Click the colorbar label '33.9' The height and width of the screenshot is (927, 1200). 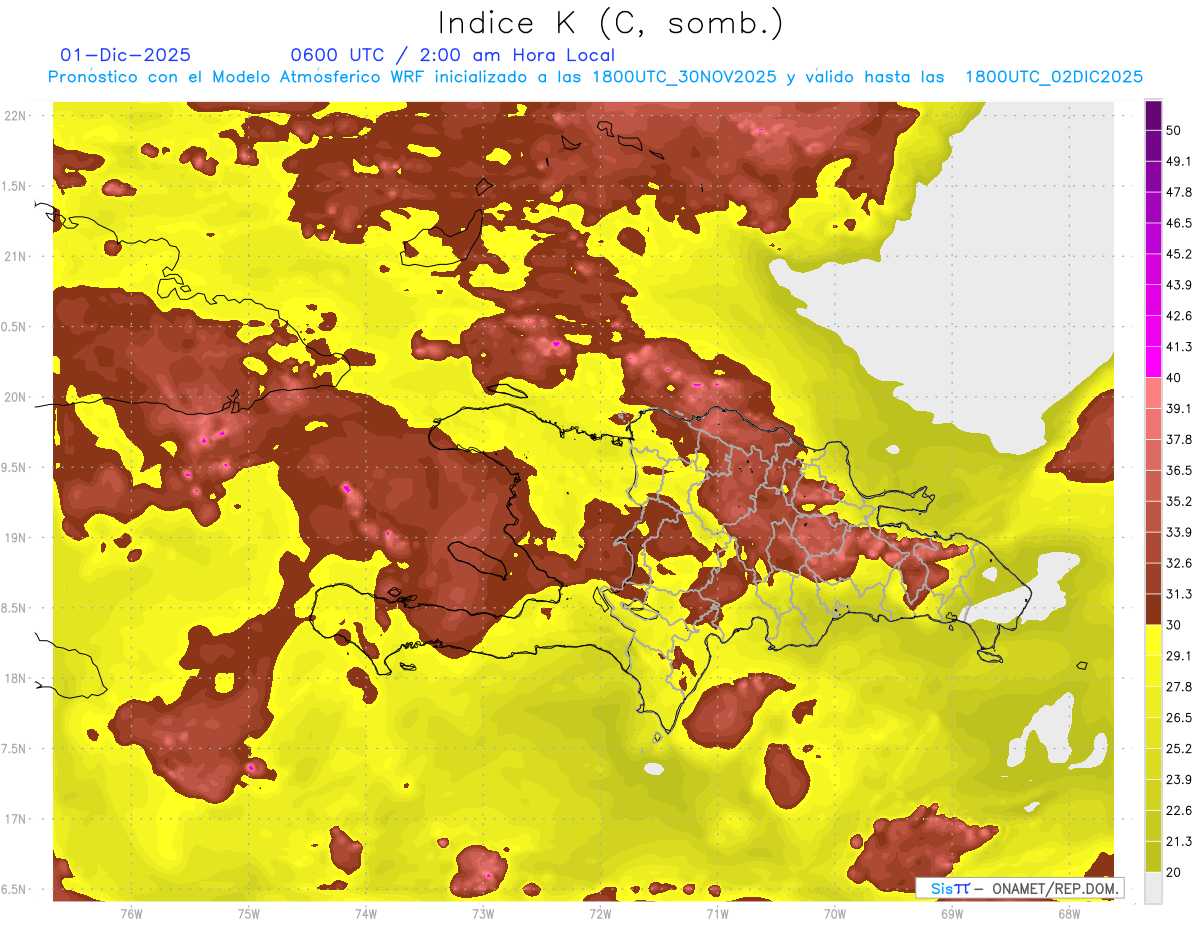pos(1179,532)
